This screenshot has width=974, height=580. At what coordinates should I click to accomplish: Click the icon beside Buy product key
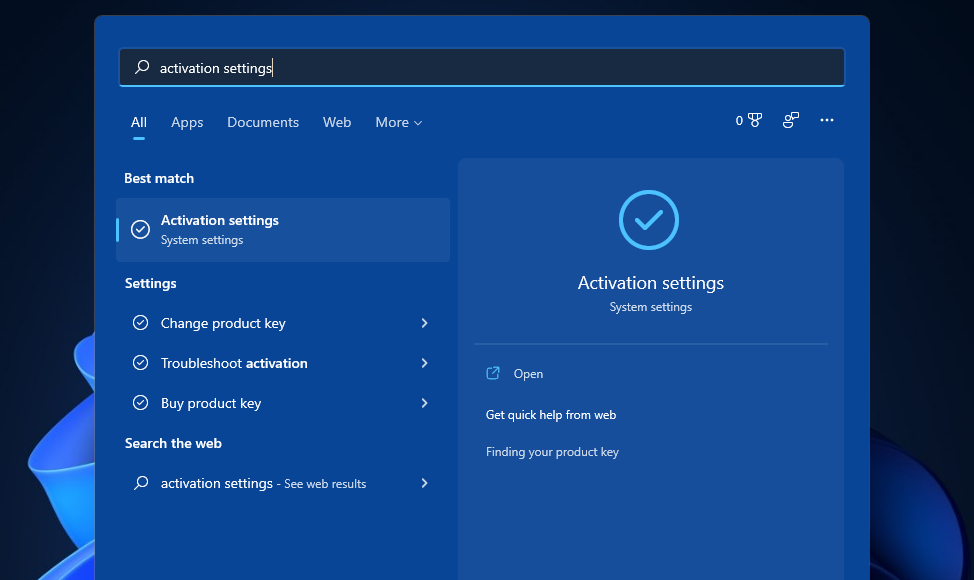(x=140, y=403)
